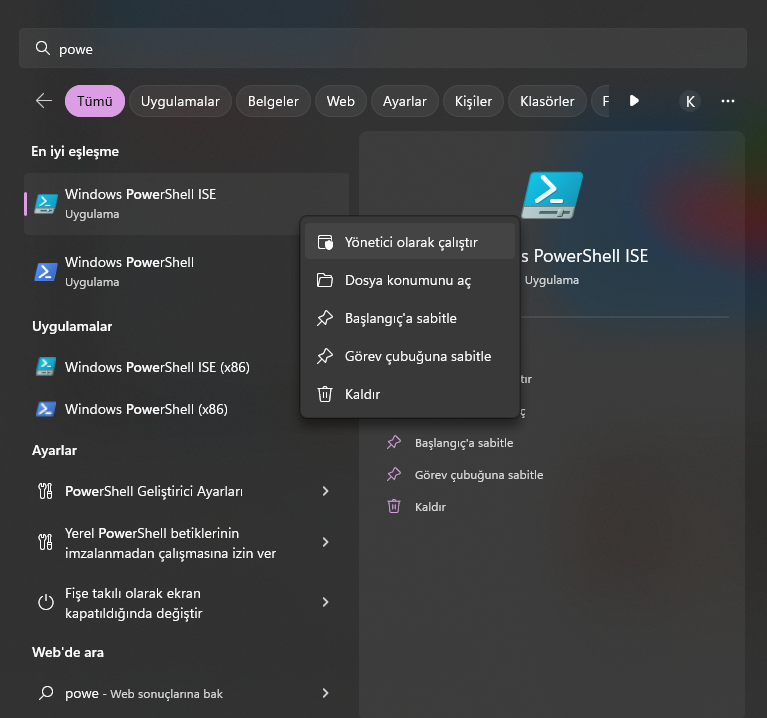Screen dimensions: 767x718
Task: Click the pink pin icon for Görev çubuğuna sabitle
Action: (394, 474)
